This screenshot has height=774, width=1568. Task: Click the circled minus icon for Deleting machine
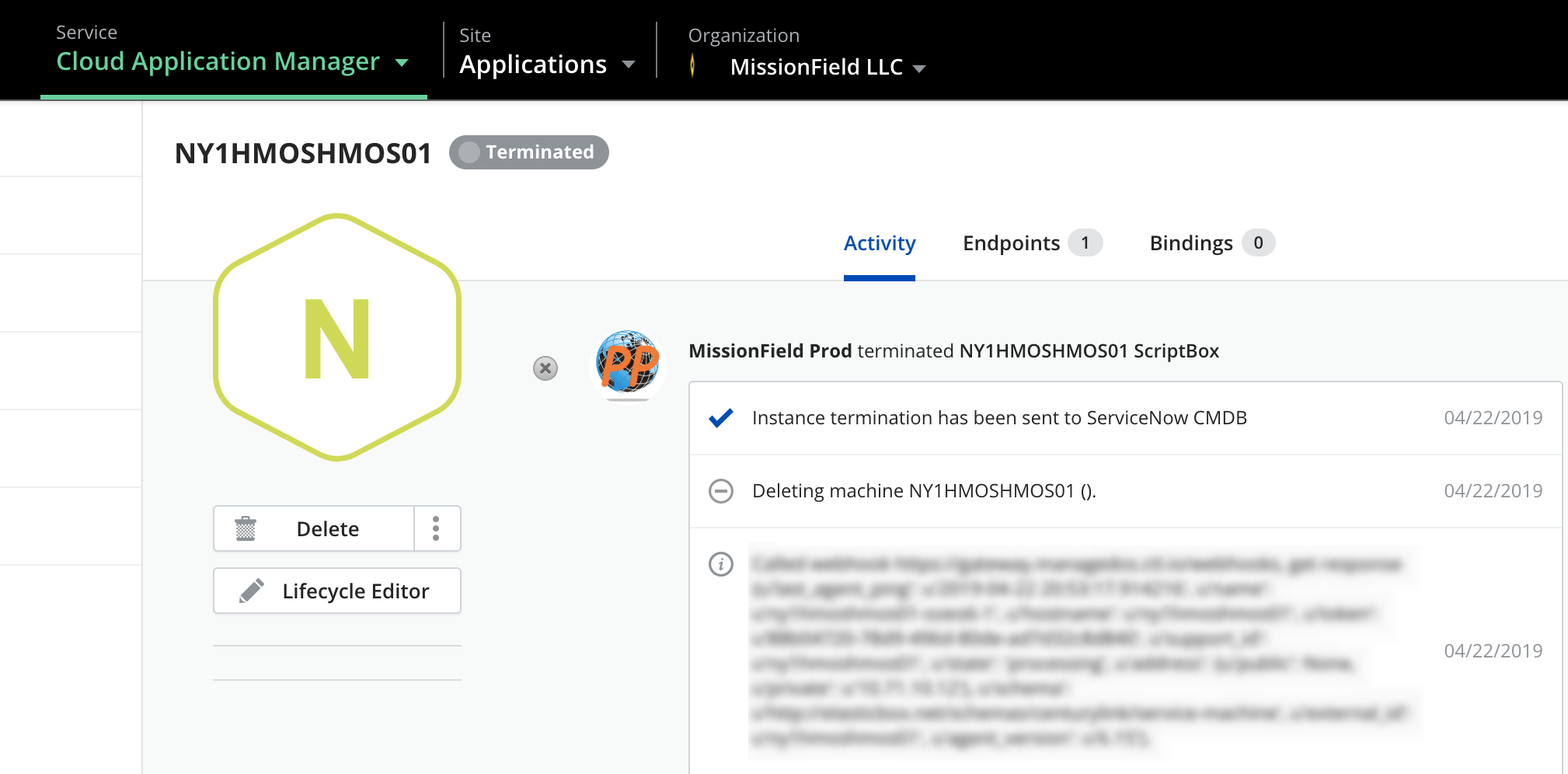(x=721, y=491)
